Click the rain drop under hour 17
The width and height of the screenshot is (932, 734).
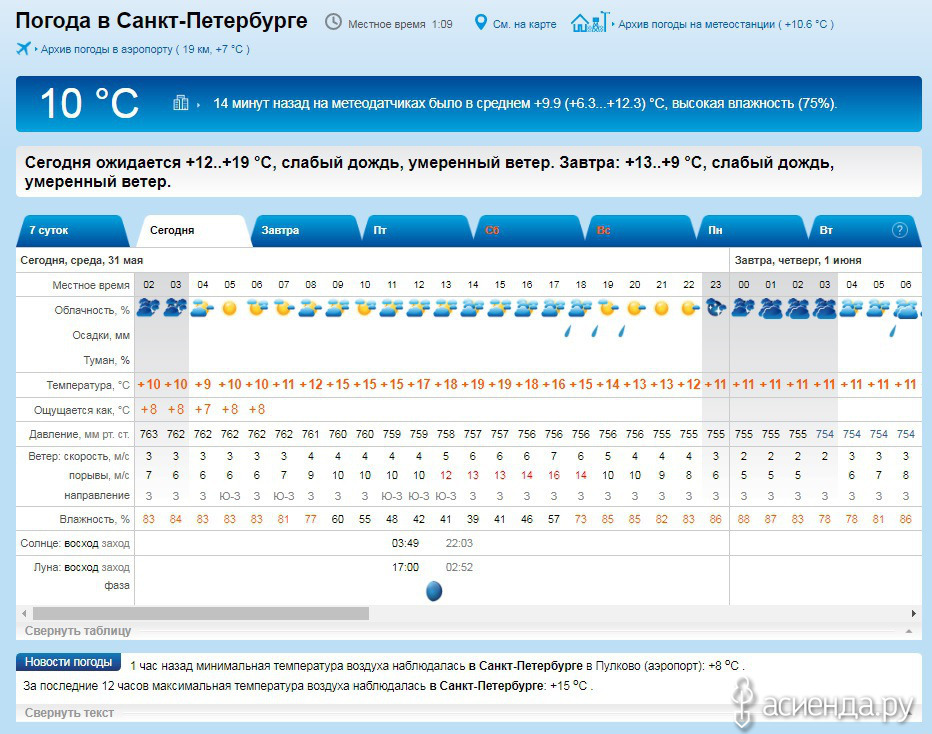[568, 331]
